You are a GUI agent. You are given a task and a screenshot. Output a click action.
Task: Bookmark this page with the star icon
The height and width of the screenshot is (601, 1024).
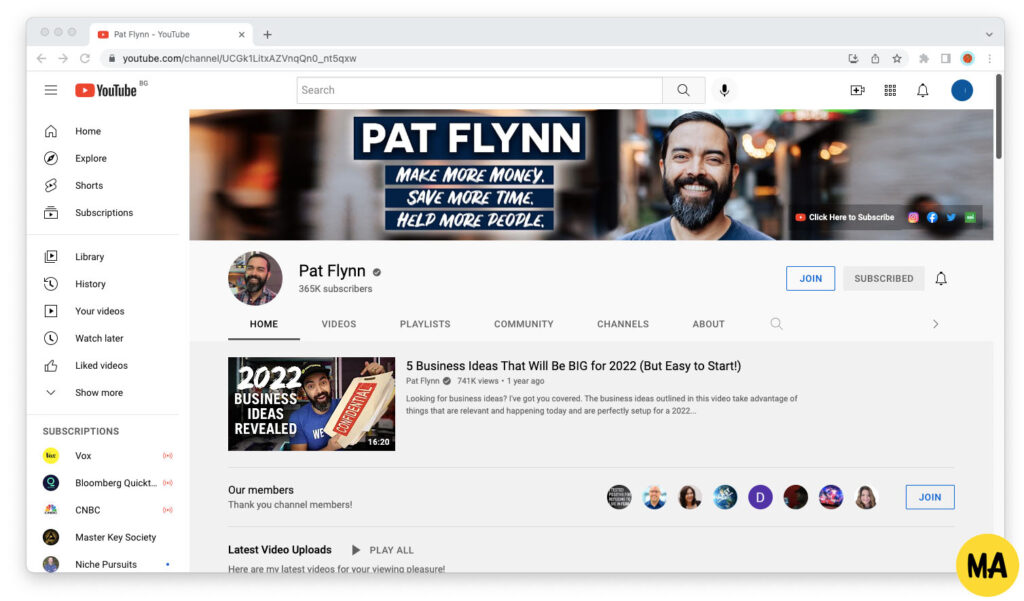pyautogui.click(x=897, y=59)
